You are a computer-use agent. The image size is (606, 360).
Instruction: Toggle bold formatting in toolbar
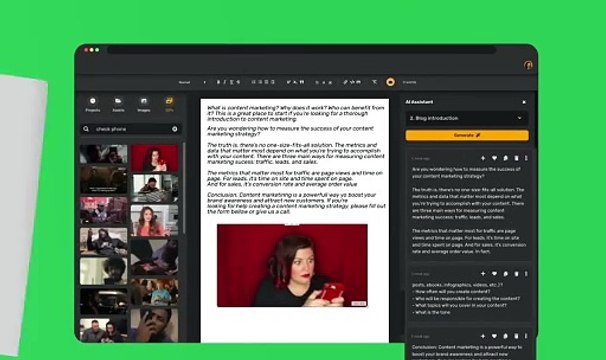[218, 82]
